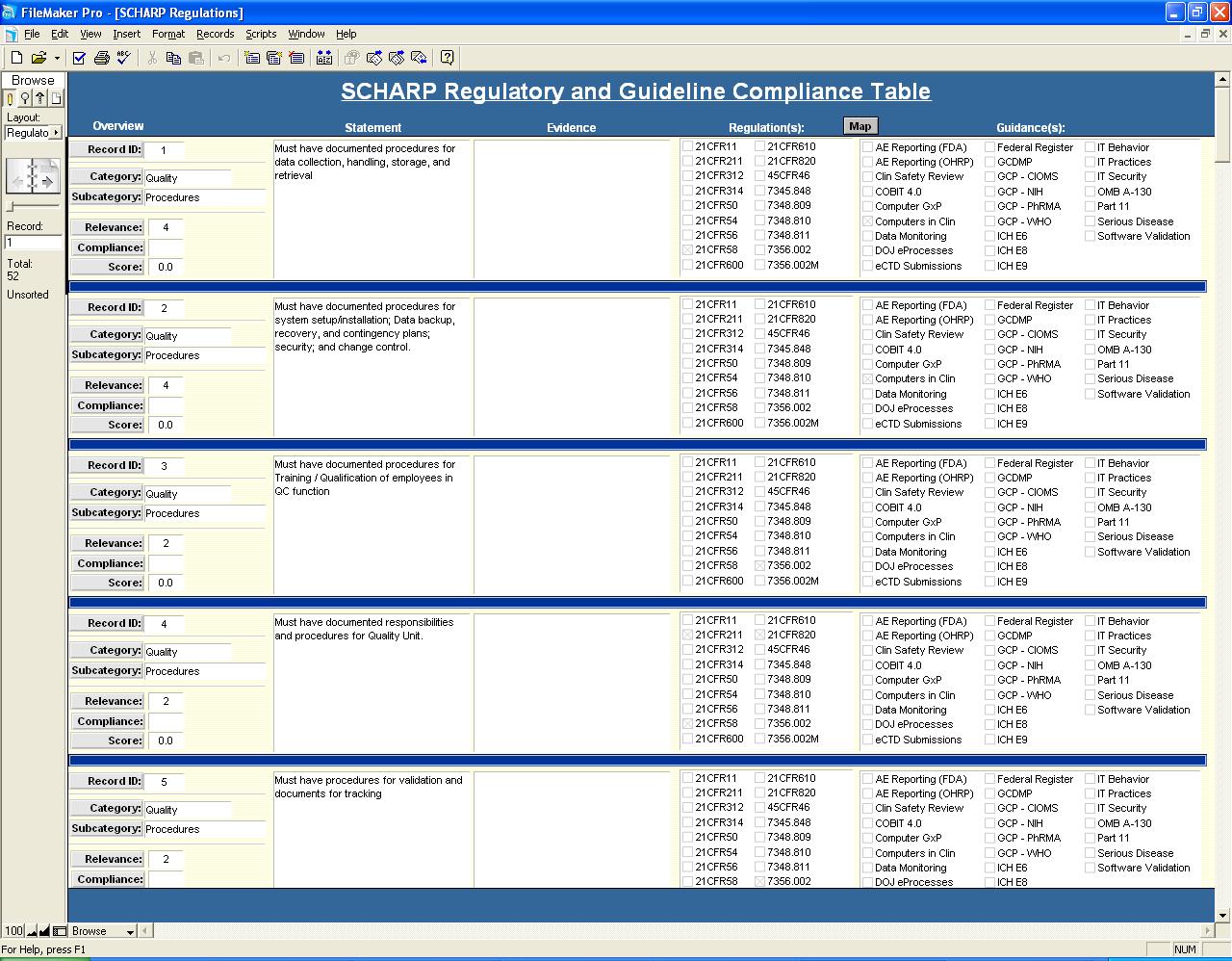Click the record navigation slider
The width and height of the screenshot is (1232, 961).
12,207
